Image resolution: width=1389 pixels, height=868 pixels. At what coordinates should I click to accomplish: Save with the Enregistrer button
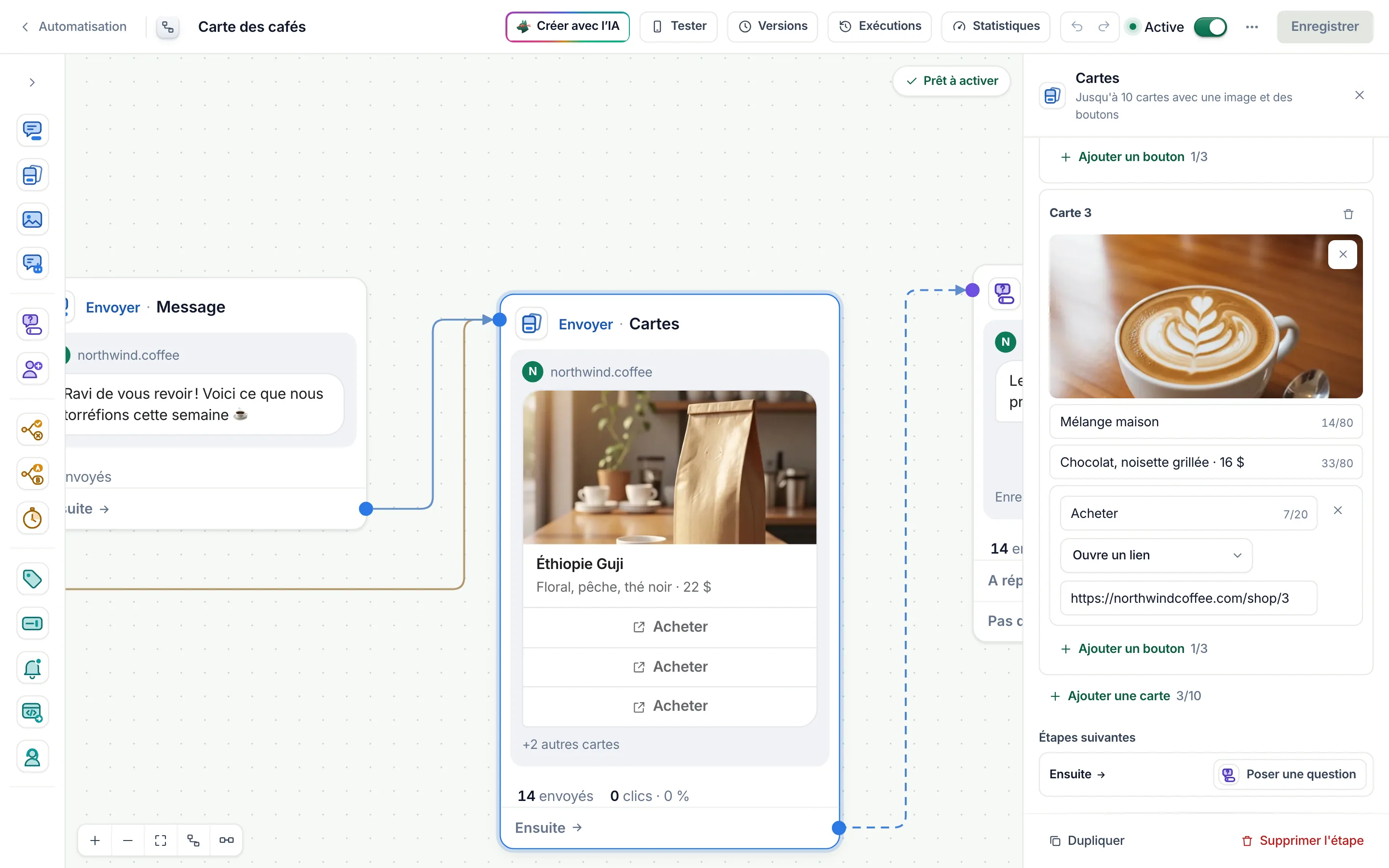point(1325,27)
